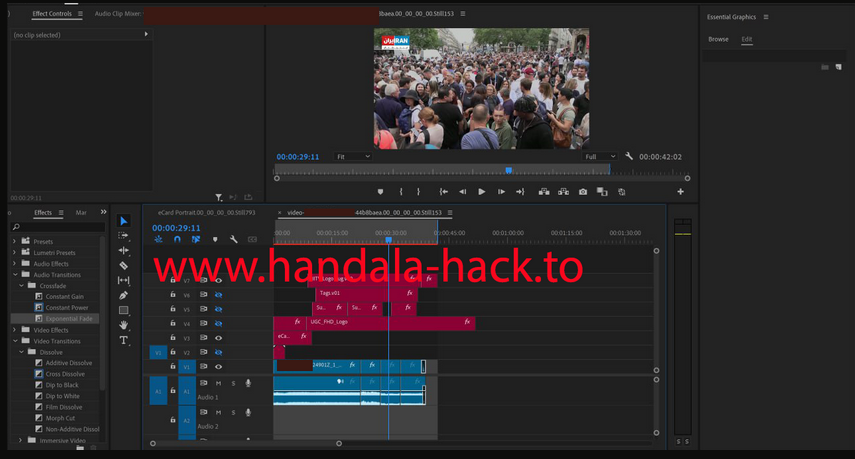
Task: Open the Program Monitor button editor plus
Action: [x=681, y=191]
